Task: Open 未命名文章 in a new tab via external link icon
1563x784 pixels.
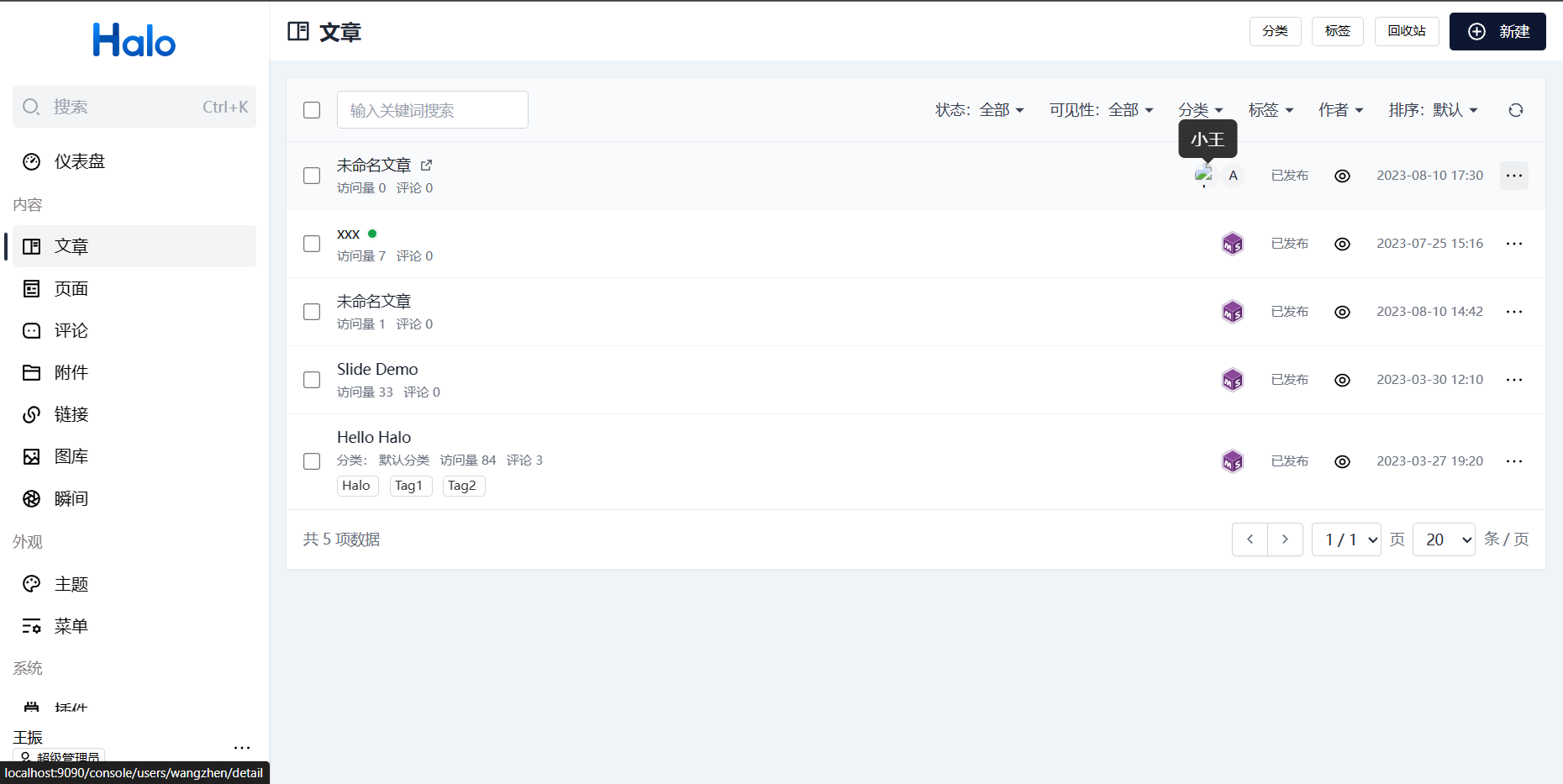Action: [427, 165]
